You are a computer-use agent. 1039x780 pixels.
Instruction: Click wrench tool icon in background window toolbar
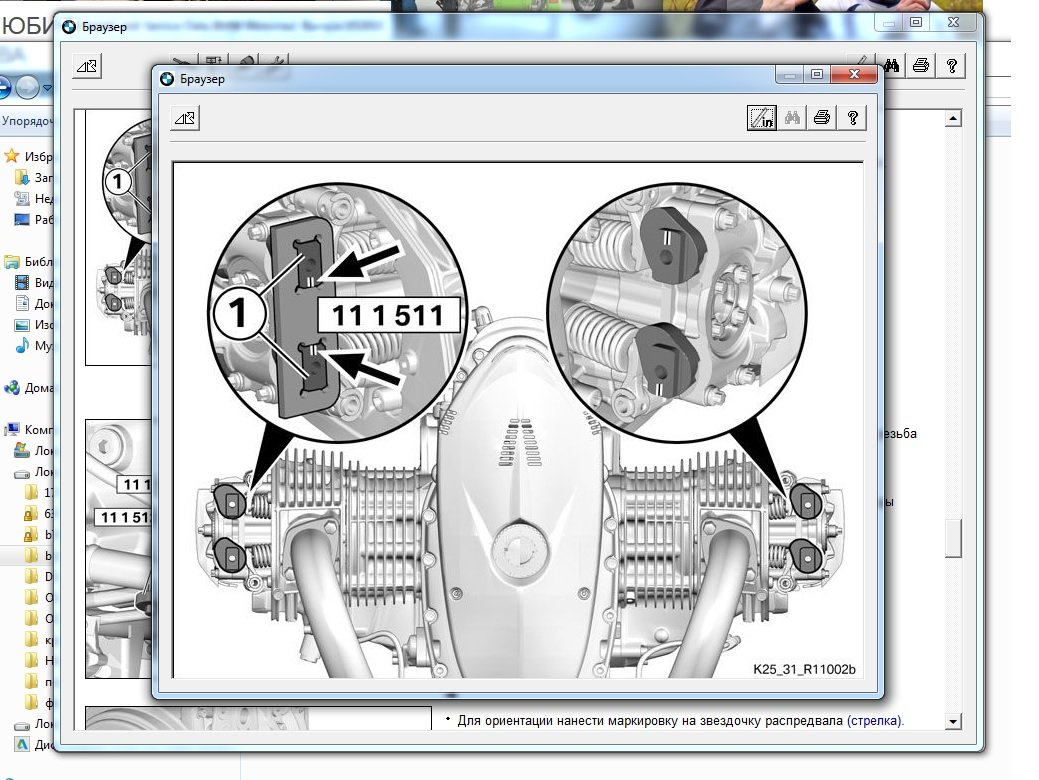coord(277,64)
